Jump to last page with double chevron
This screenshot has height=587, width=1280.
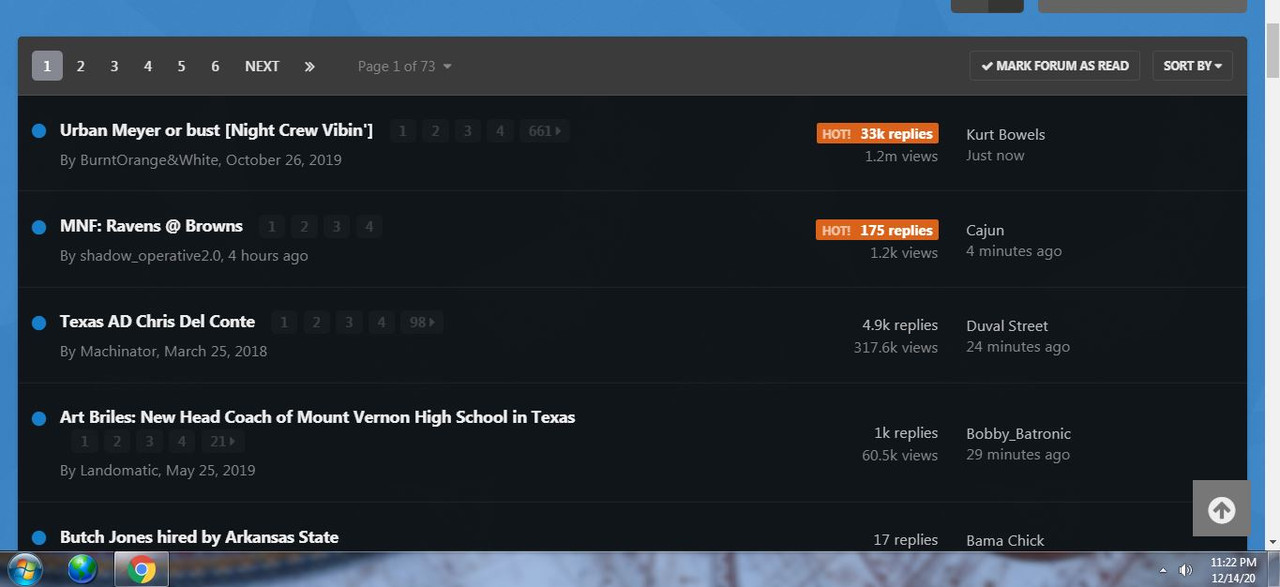(x=310, y=66)
